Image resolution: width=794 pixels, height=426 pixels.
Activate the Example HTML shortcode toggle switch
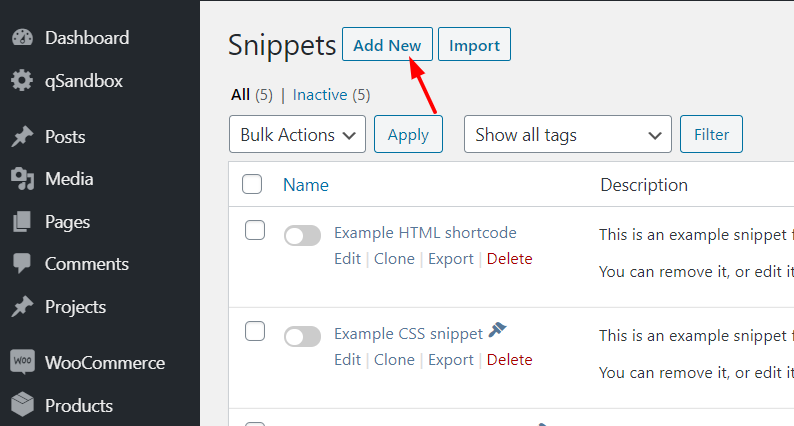302,236
